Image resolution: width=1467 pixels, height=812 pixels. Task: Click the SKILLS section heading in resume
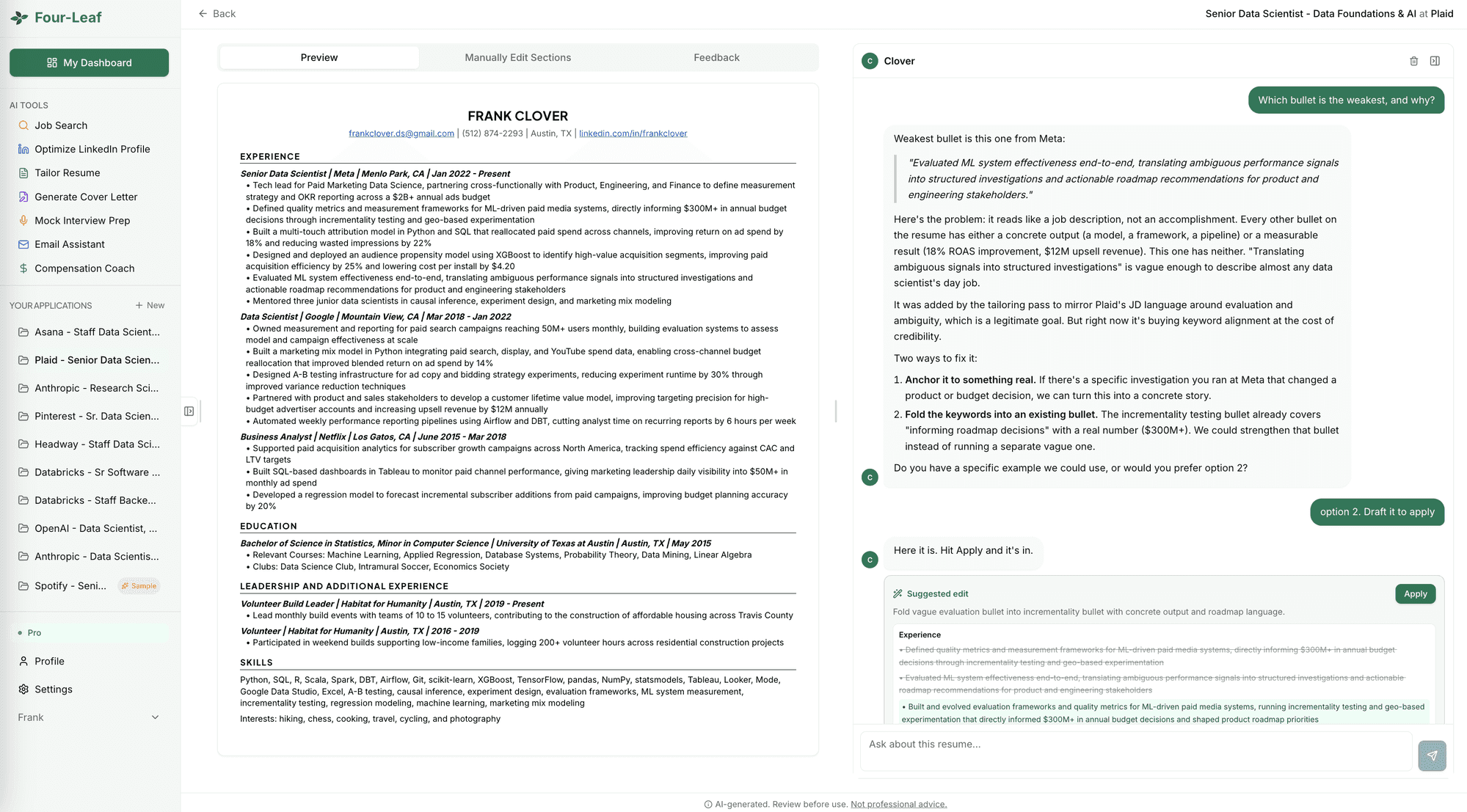(x=256, y=662)
